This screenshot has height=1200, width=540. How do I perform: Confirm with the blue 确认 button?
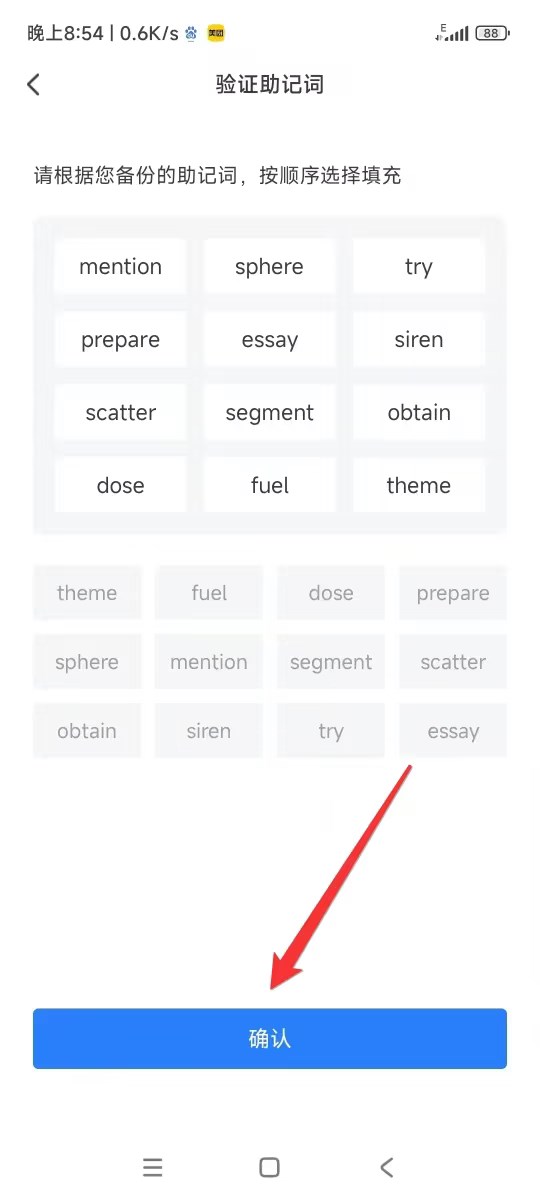pos(270,1038)
